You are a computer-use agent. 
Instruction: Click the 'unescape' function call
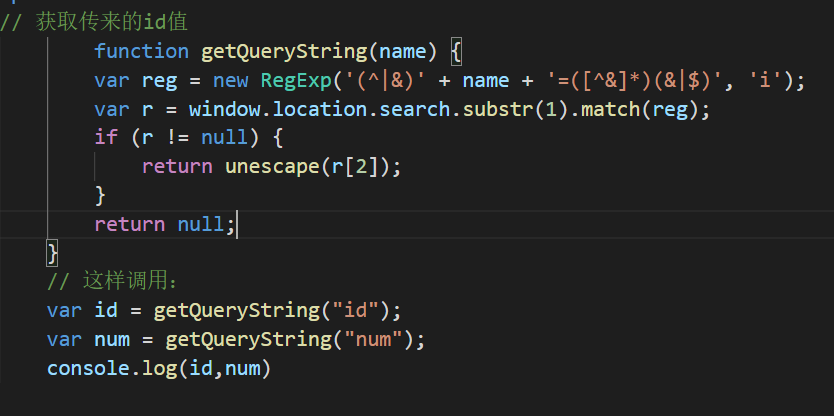pyautogui.click(x=272, y=167)
